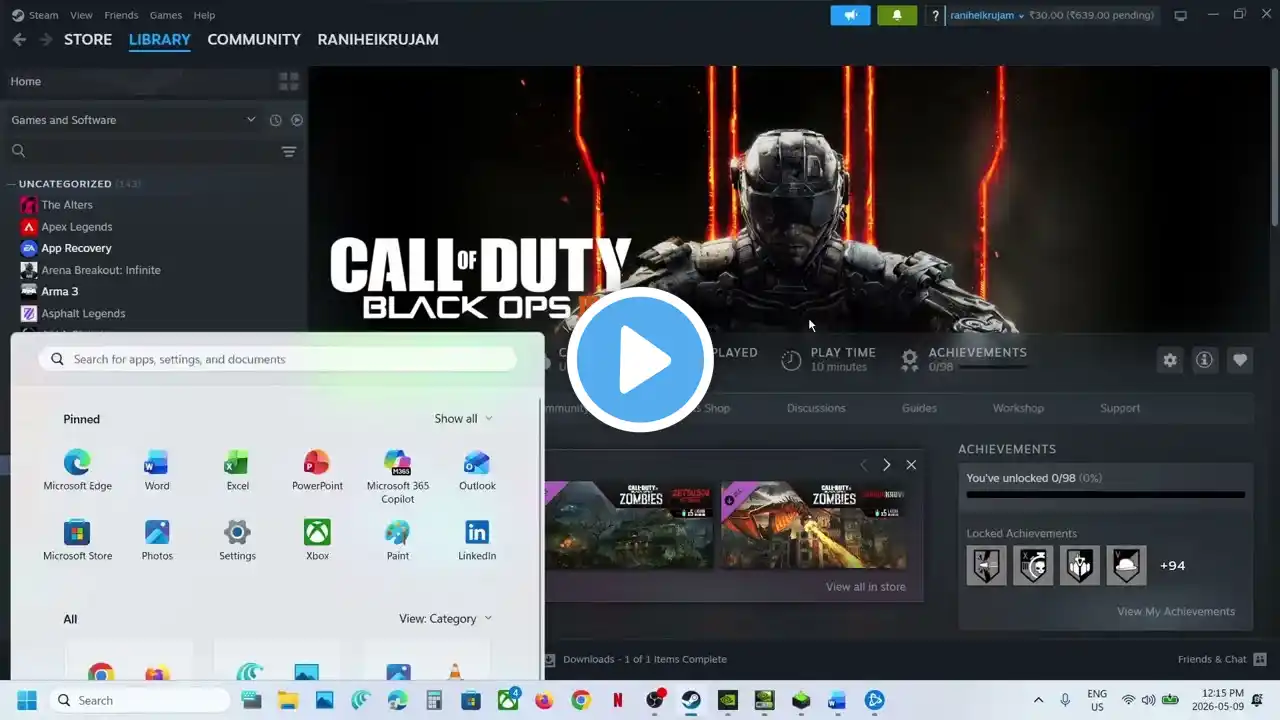
Task: Open Outlook from pinned apps
Action: 477,470
